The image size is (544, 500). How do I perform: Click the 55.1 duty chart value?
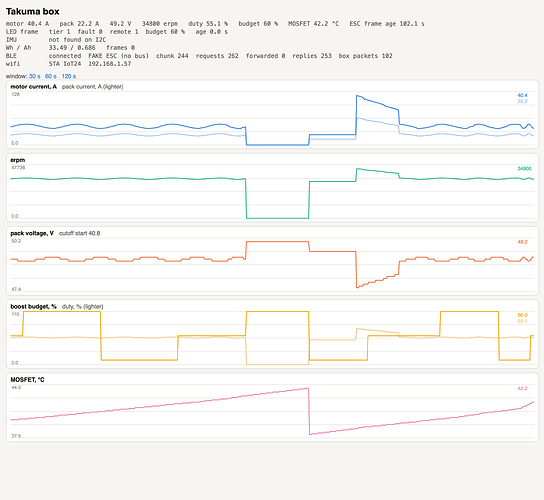(x=522, y=321)
